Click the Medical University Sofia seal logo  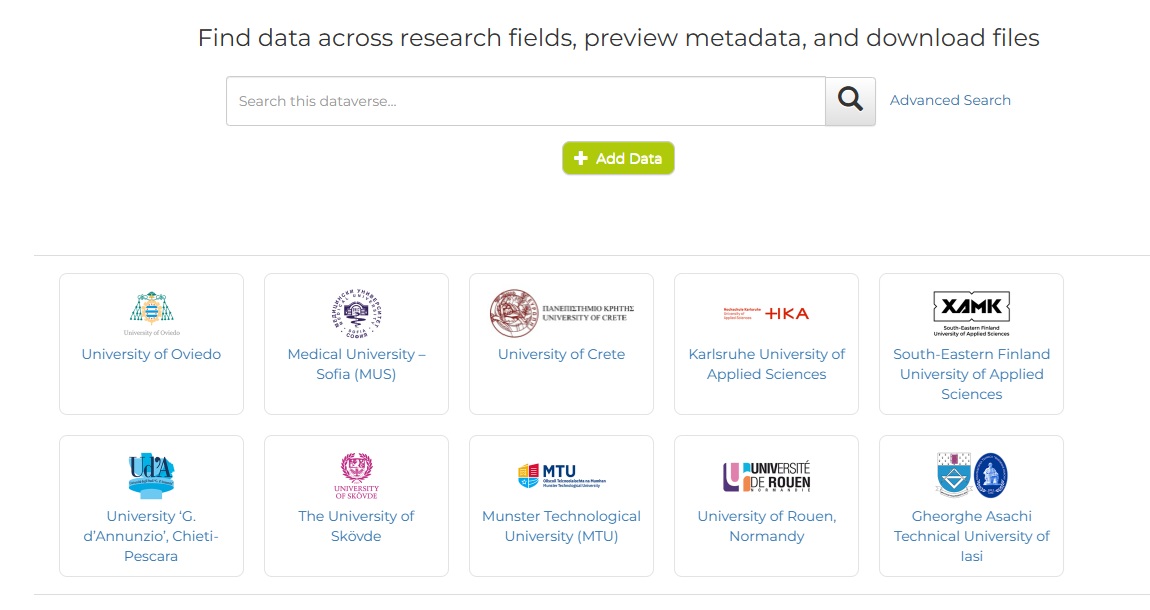coord(356,313)
